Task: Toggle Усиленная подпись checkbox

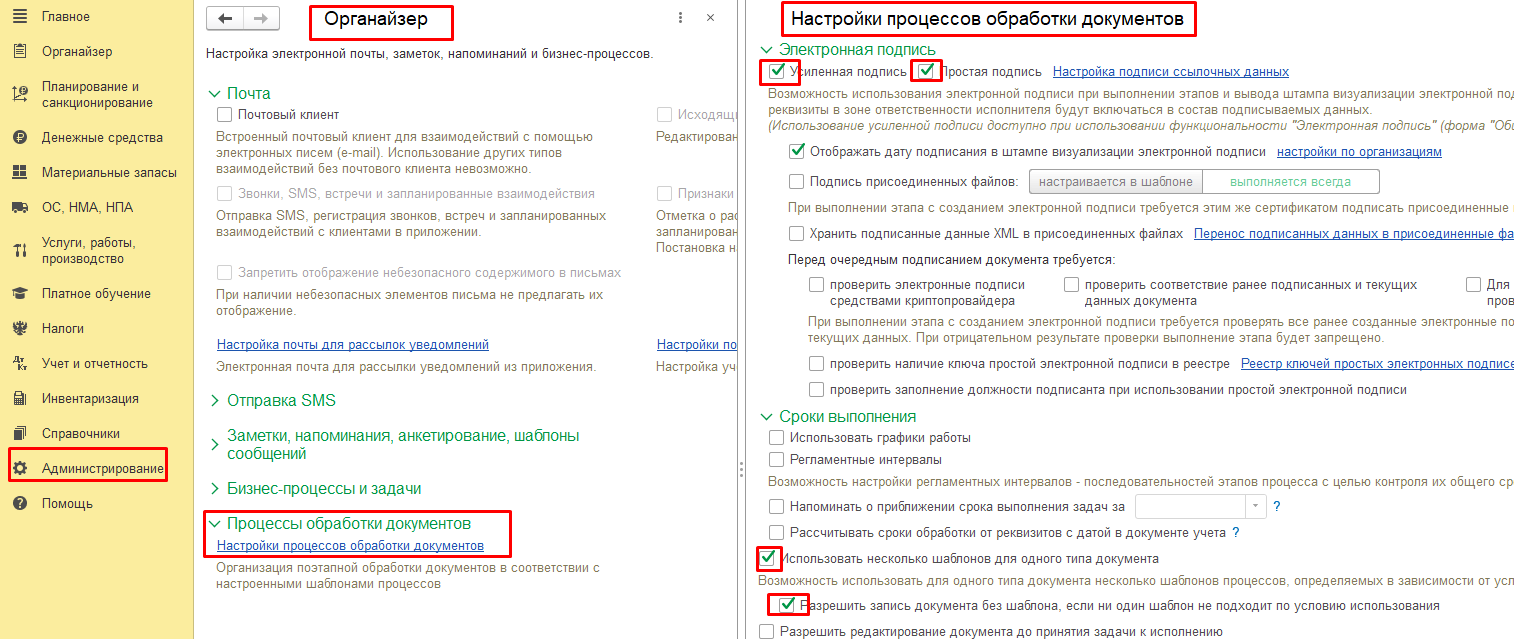Action: pyautogui.click(x=777, y=71)
